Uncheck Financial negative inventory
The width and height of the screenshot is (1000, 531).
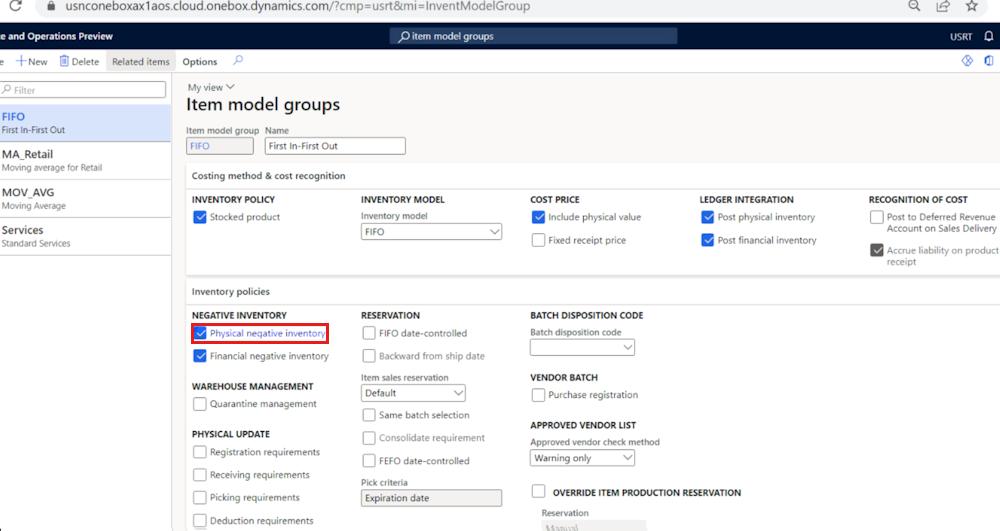200,356
